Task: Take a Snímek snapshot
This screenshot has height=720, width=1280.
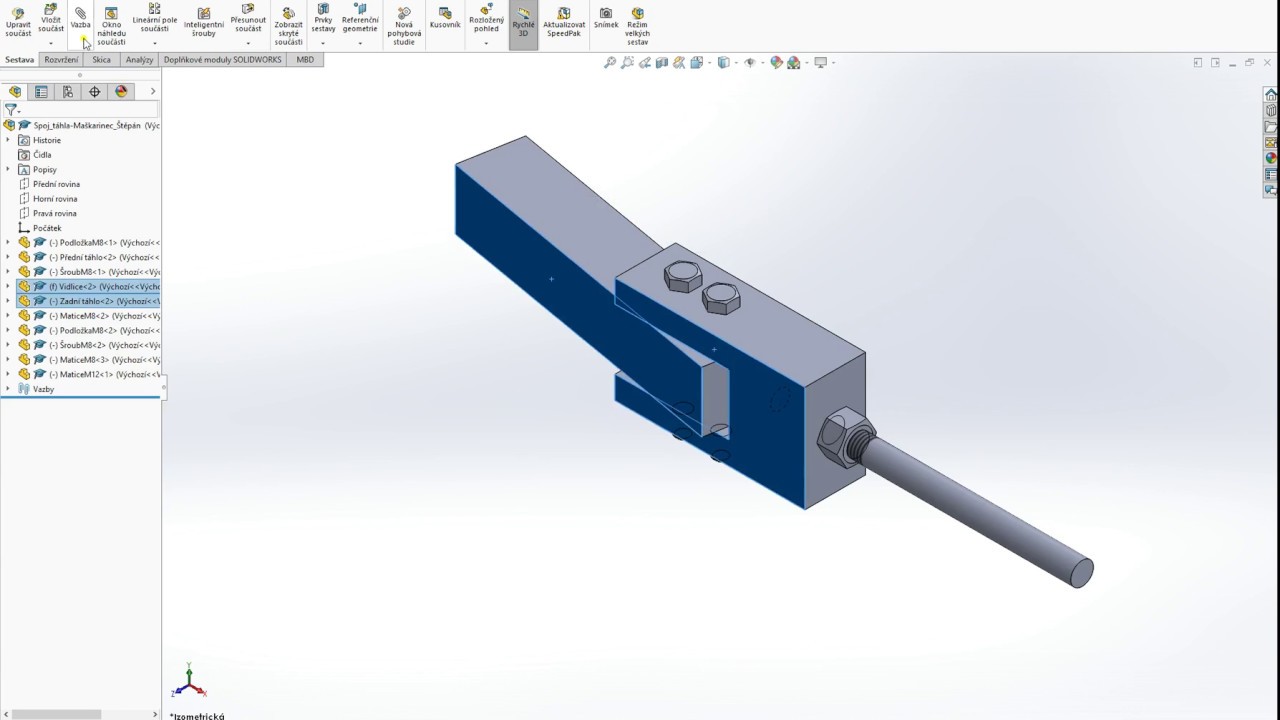Action: click(x=606, y=18)
